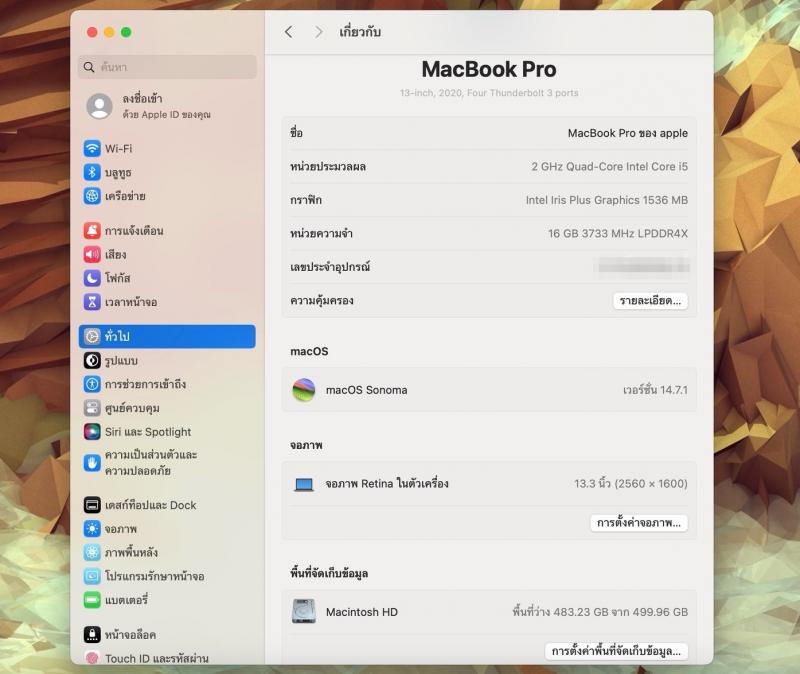This screenshot has width=800, height=674.
Task: Select the Notifications (การแจ้งเตือน) bell icon
Action: (x=92, y=231)
